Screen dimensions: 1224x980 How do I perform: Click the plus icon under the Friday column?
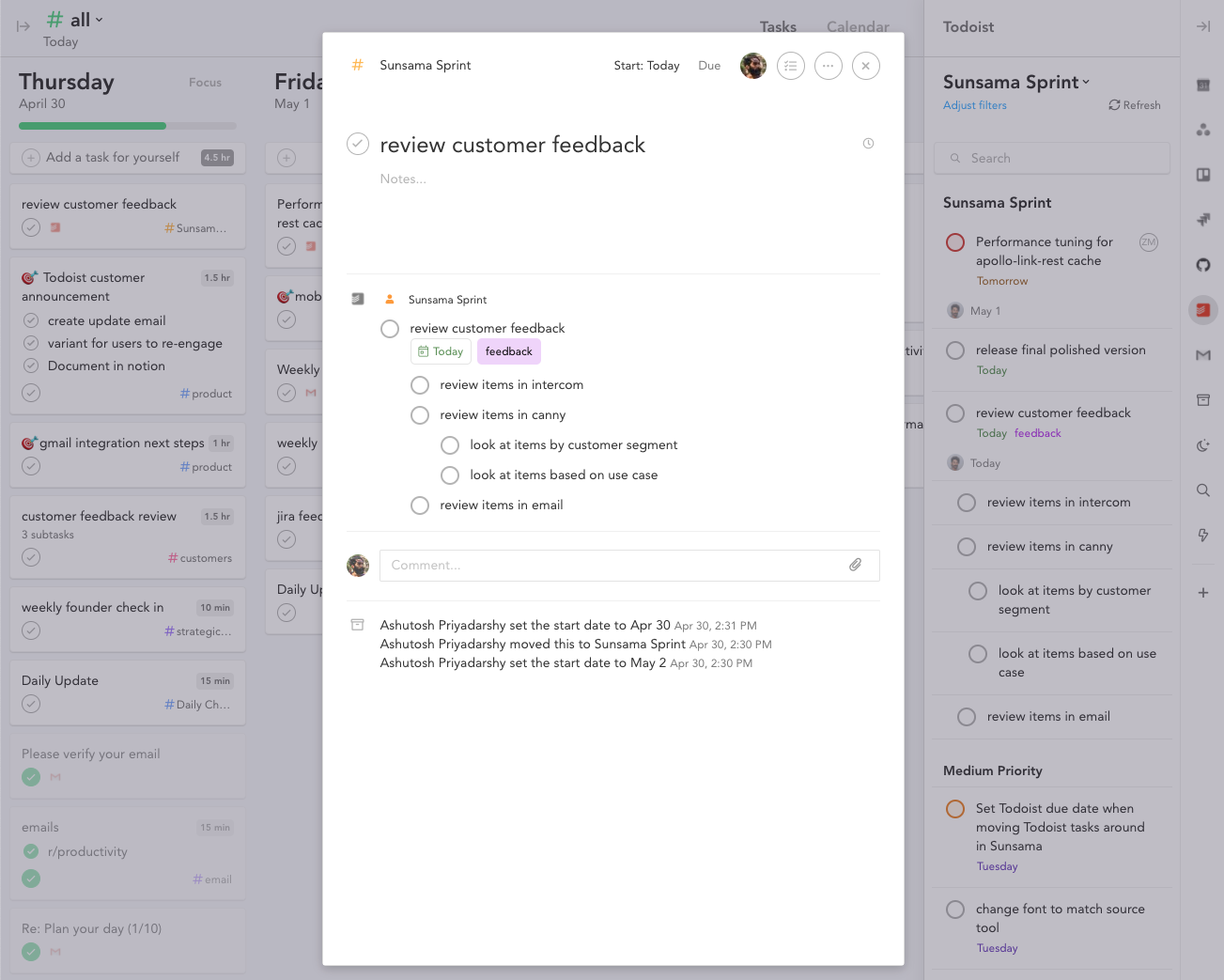point(287,158)
